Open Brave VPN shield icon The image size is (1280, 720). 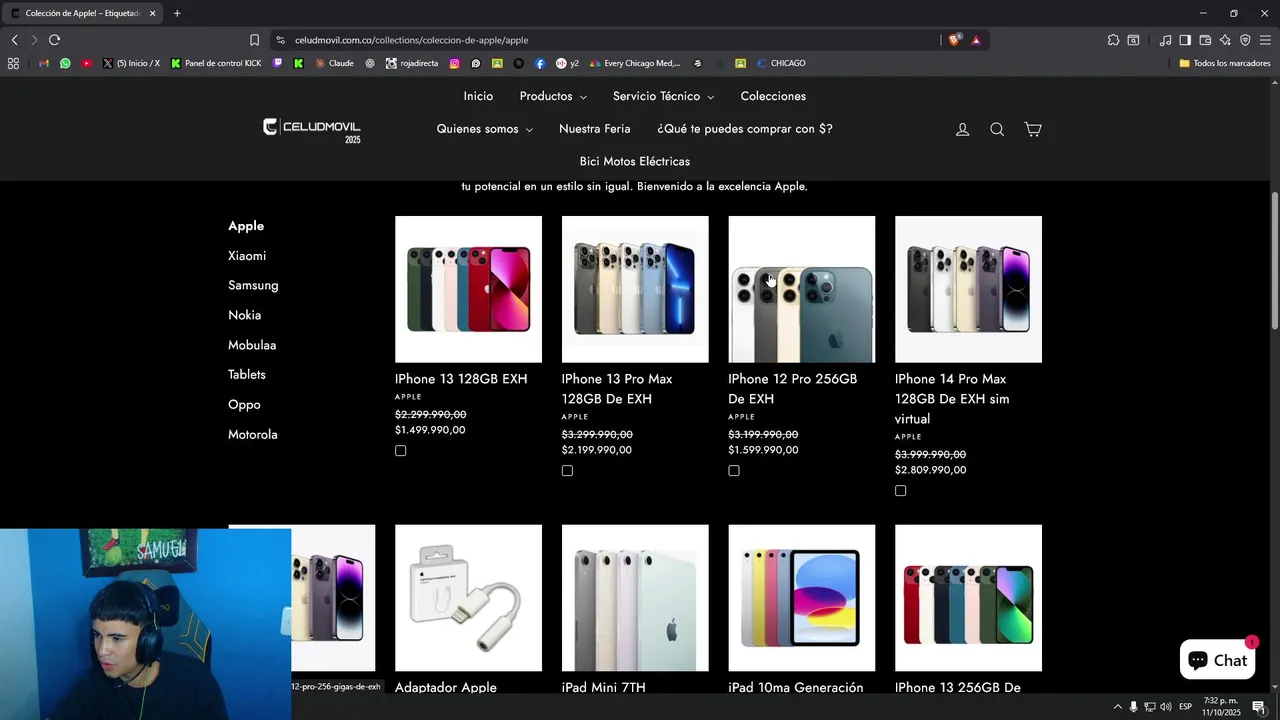tap(1245, 40)
